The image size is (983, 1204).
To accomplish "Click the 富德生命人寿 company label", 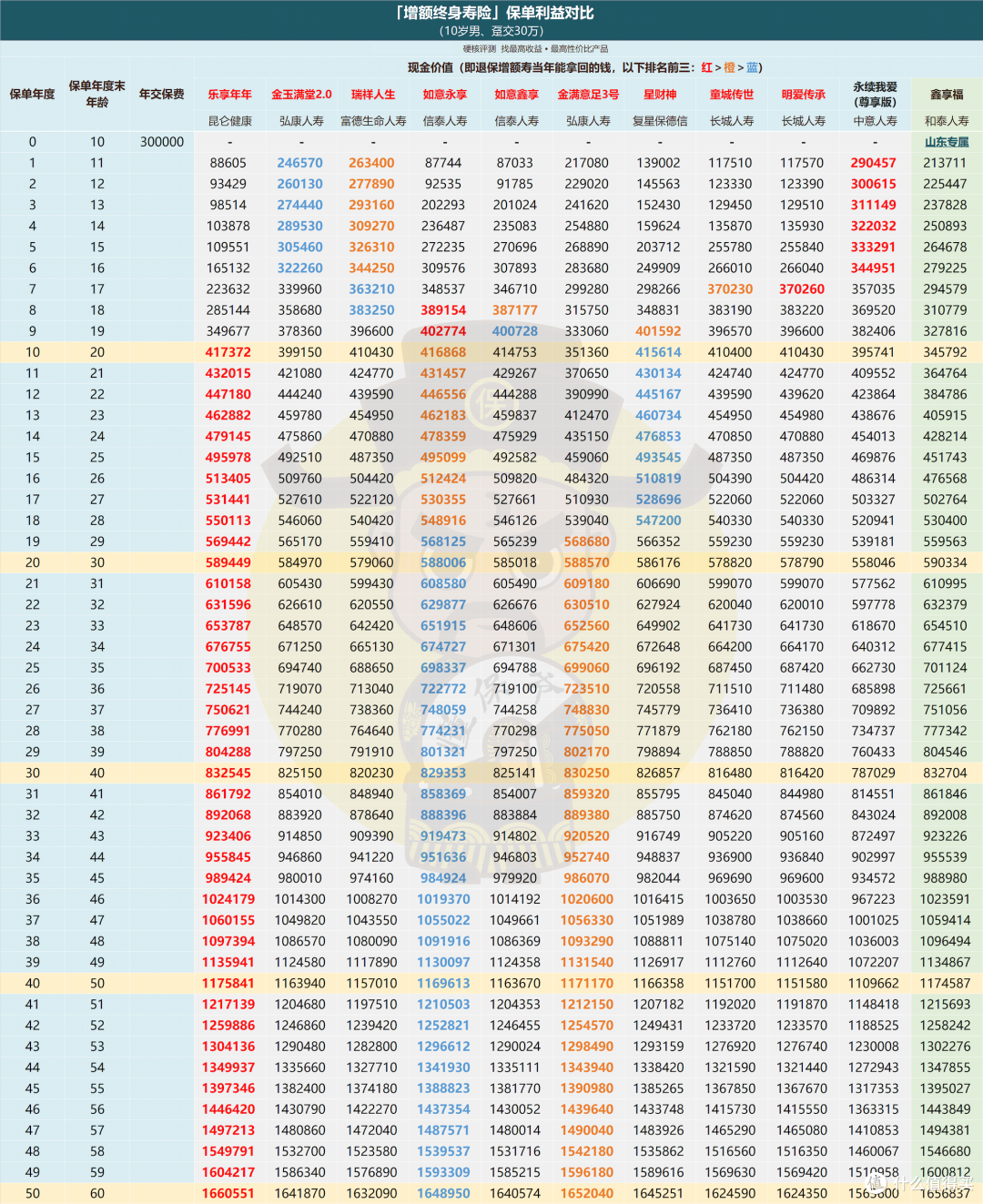I will click(x=373, y=121).
